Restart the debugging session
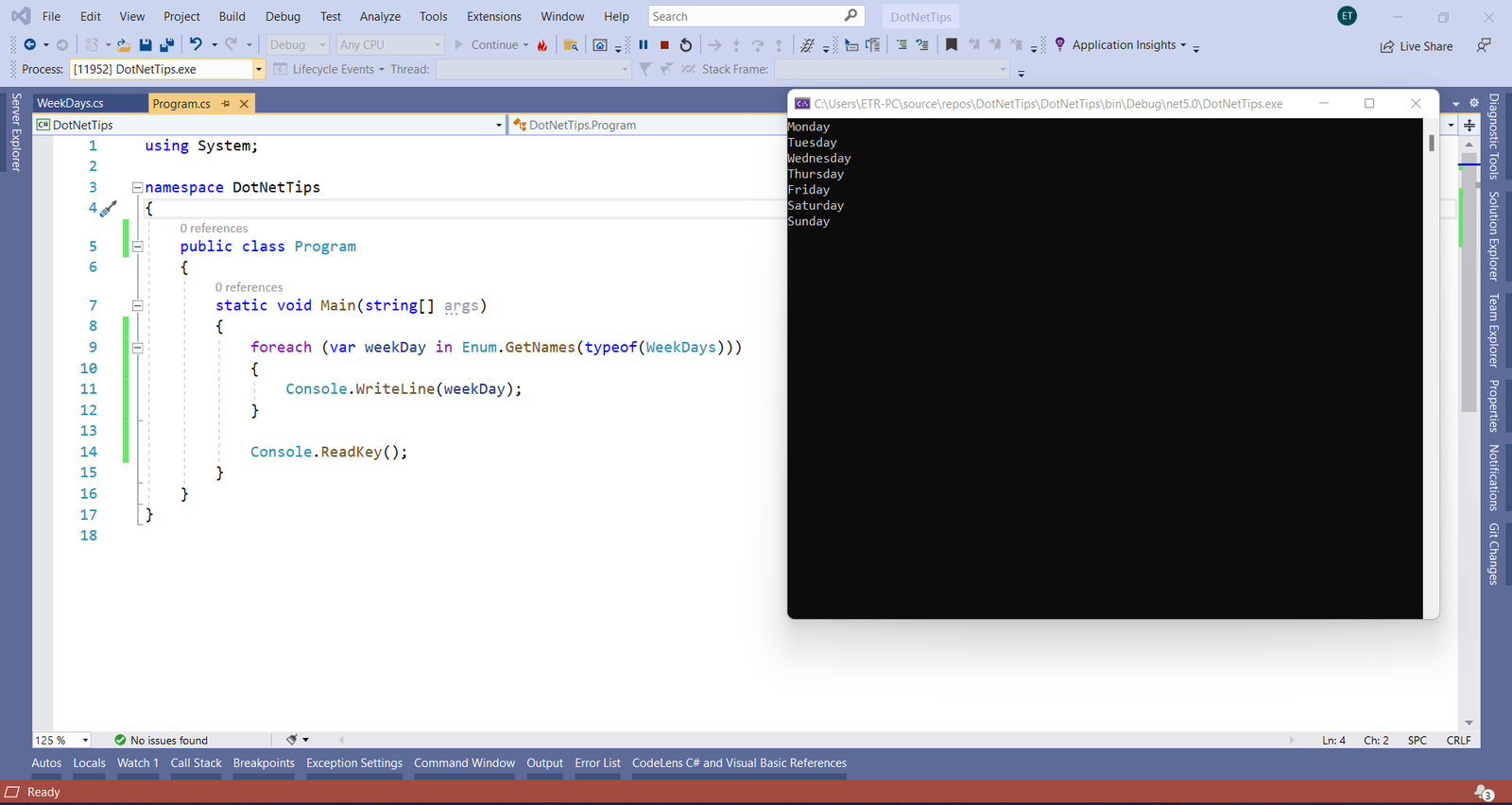The height and width of the screenshot is (805, 1512). [x=686, y=44]
